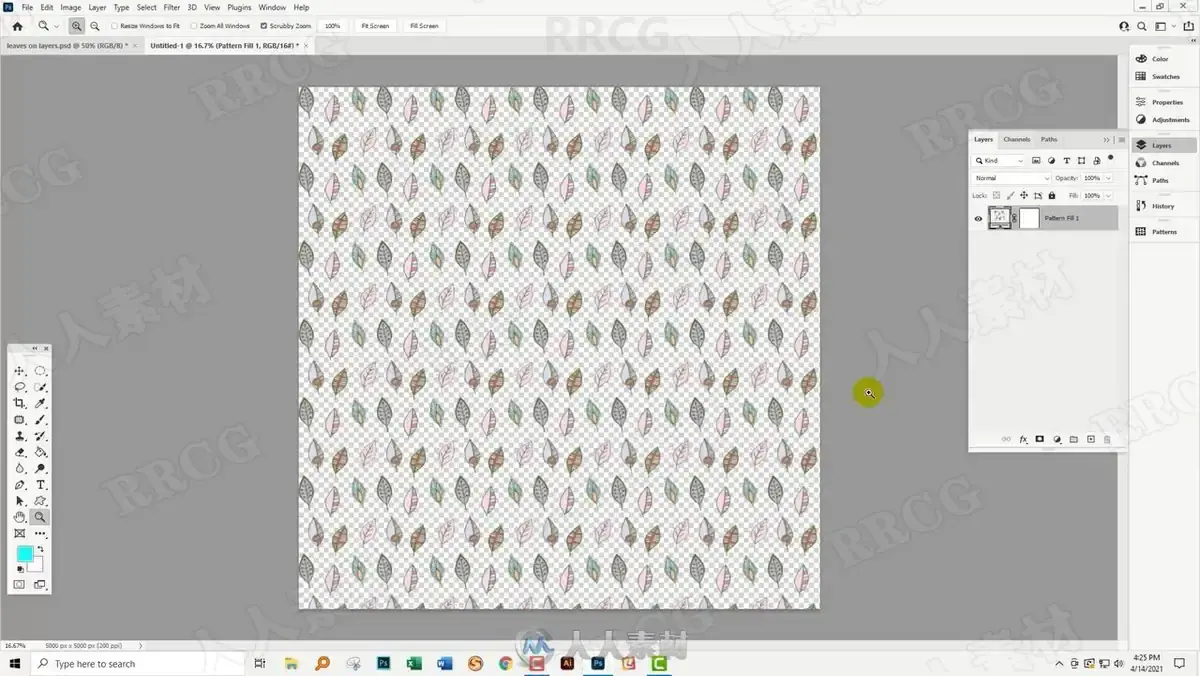
Task: Open the Edit Toolbar three-dots menu
Action: pos(40,534)
